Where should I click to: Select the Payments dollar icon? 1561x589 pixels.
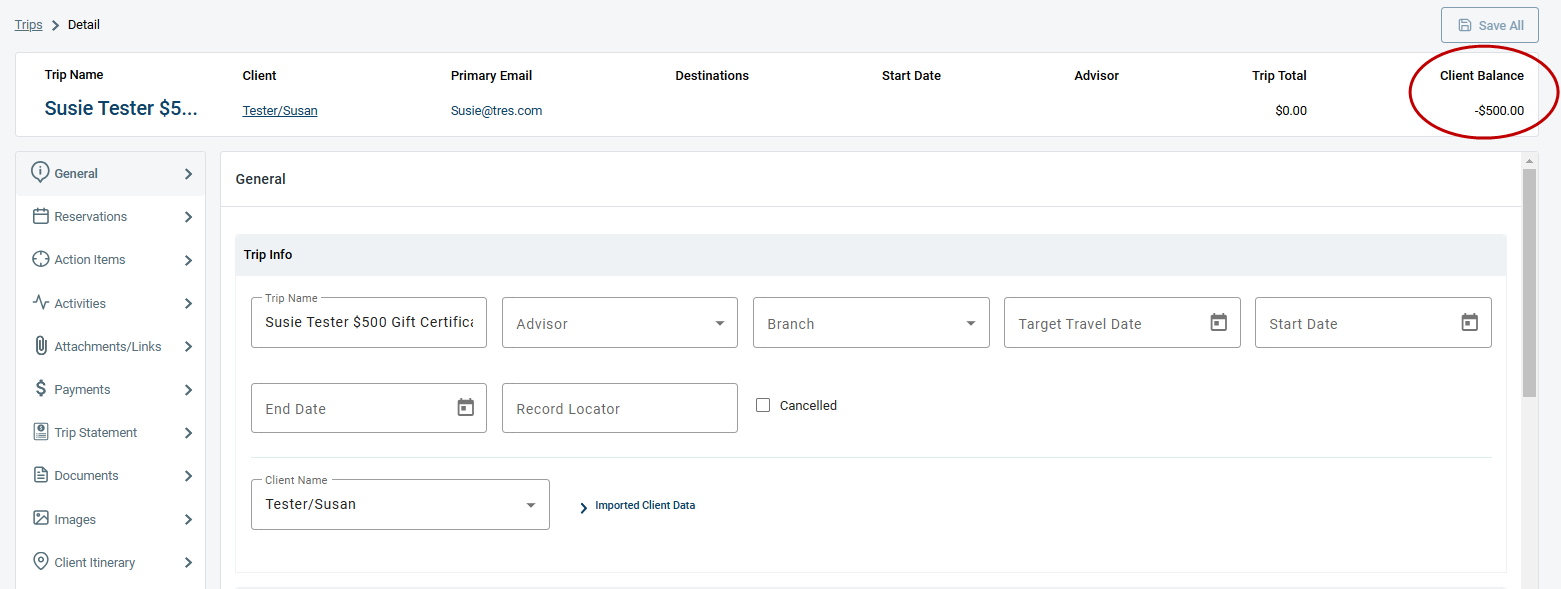tap(40, 389)
